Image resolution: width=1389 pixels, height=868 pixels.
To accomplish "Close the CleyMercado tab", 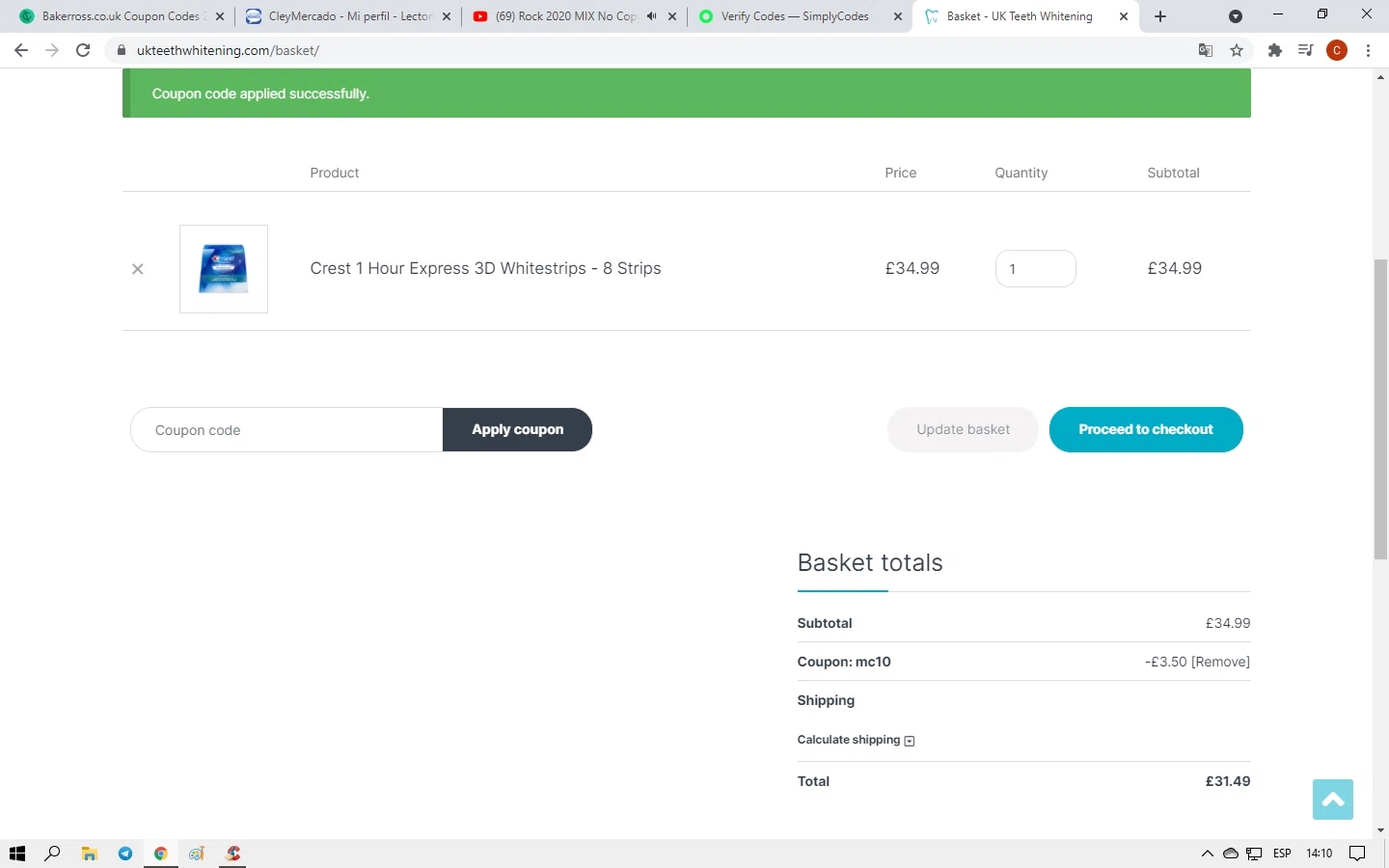I will click(447, 16).
